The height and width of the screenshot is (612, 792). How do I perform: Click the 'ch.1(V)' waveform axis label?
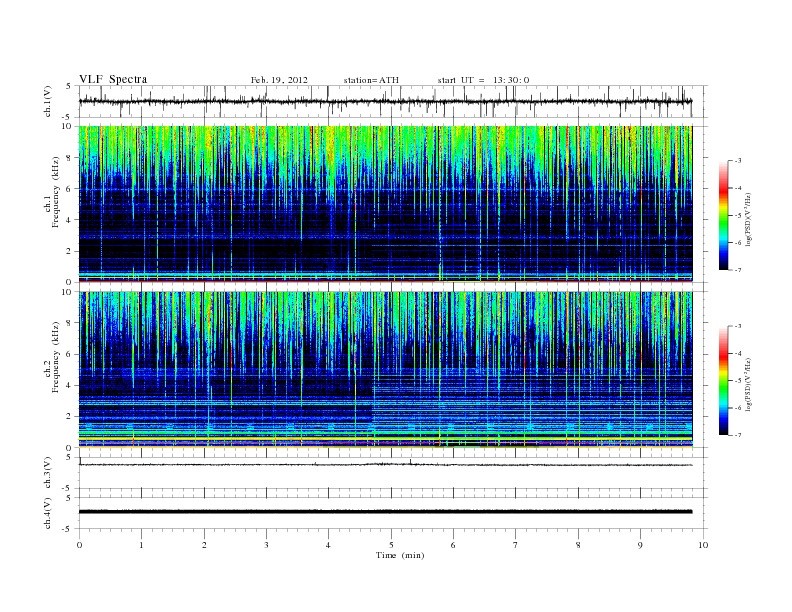coord(47,101)
